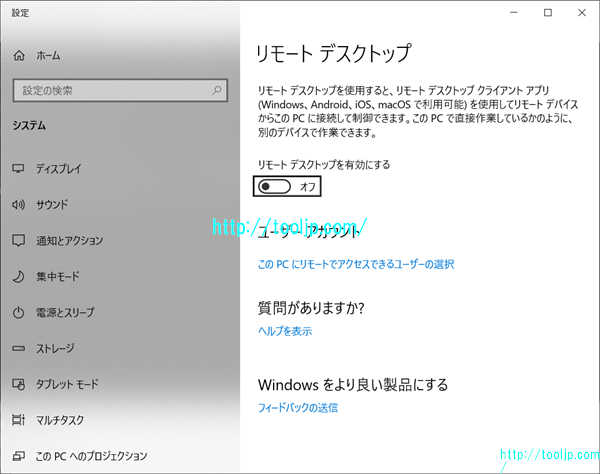Image resolution: width=600 pixels, height=474 pixels.
Task: Click リモート デスクトップを有効にする label
Action: click(324, 165)
